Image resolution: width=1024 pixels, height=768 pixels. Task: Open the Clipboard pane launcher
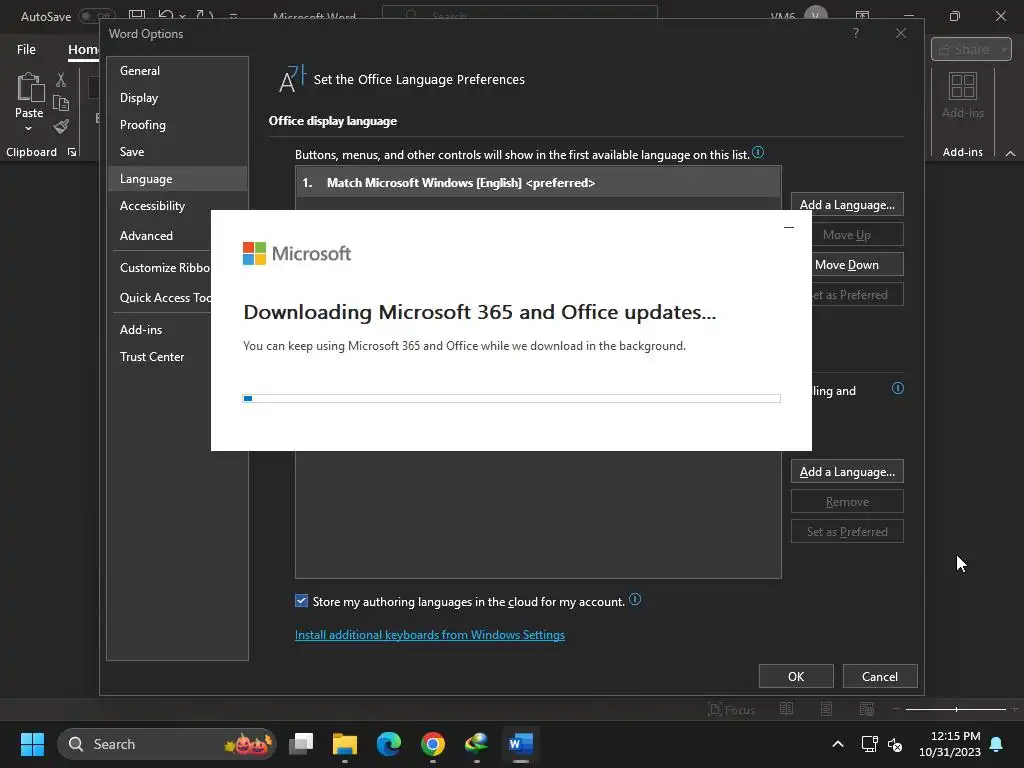pos(72,152)
